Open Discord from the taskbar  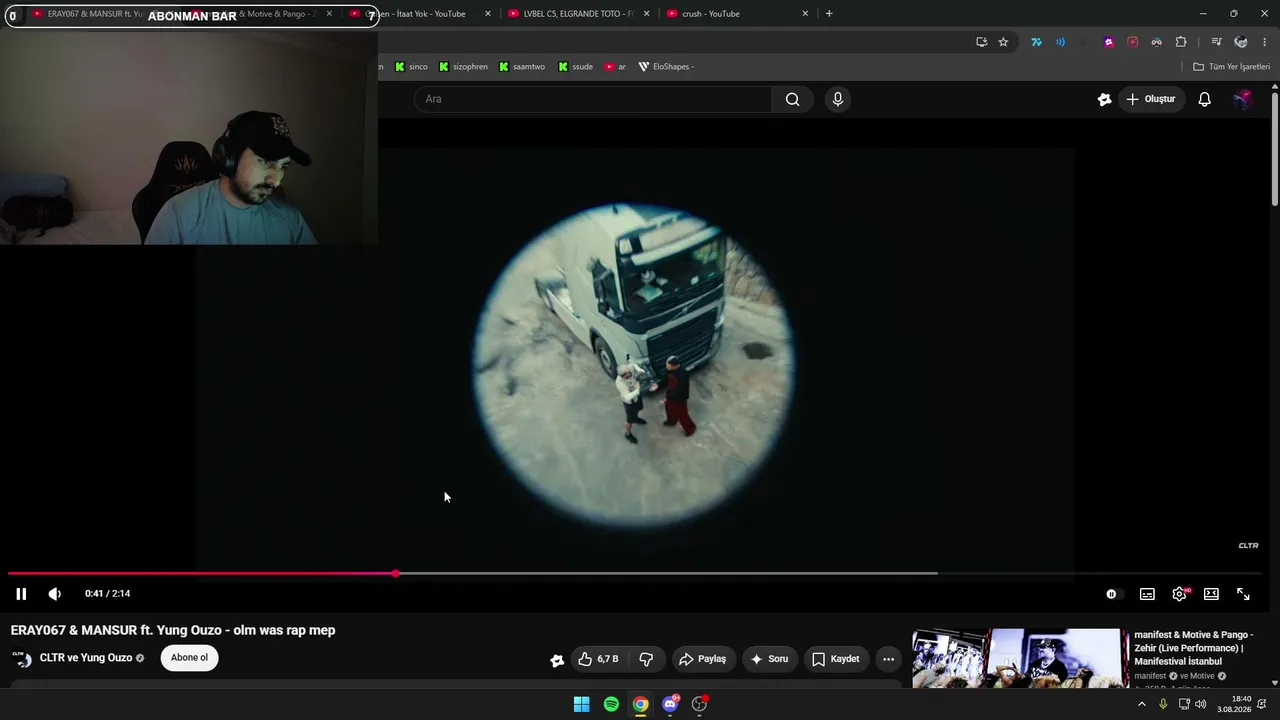coord(670,704)
